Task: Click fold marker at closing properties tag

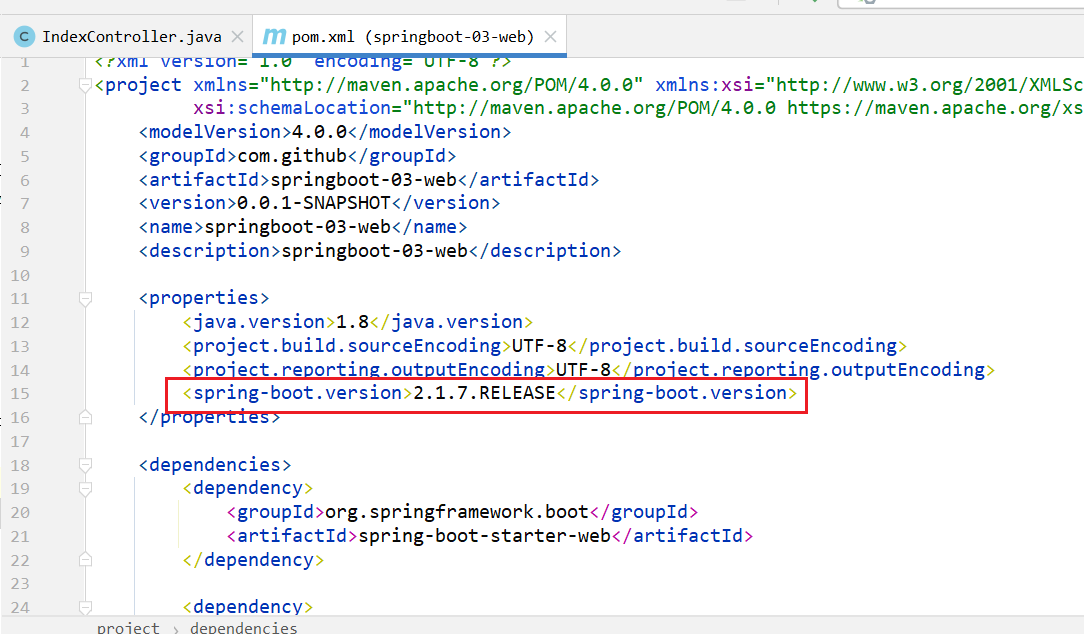Action: click(84, 417)
